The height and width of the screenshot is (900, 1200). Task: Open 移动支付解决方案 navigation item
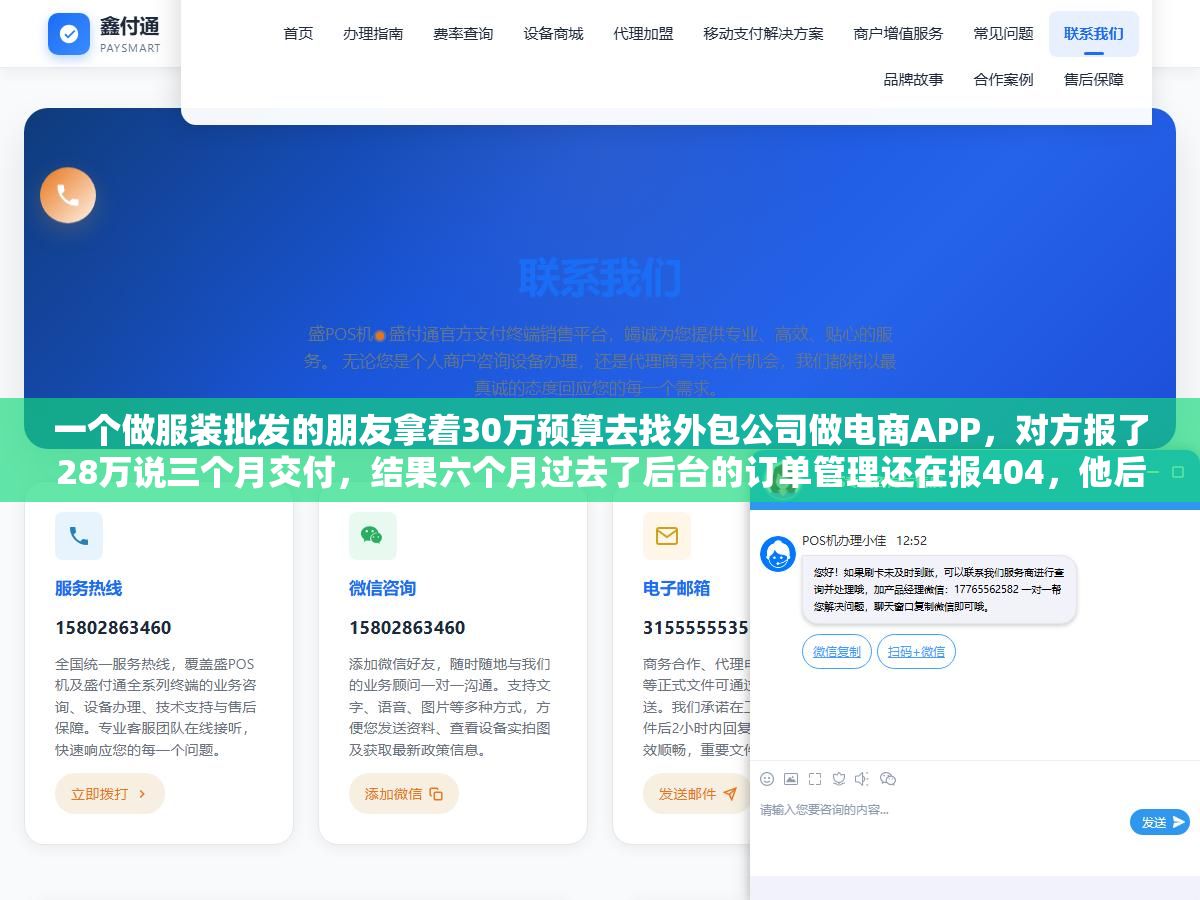tap(763, 34)
